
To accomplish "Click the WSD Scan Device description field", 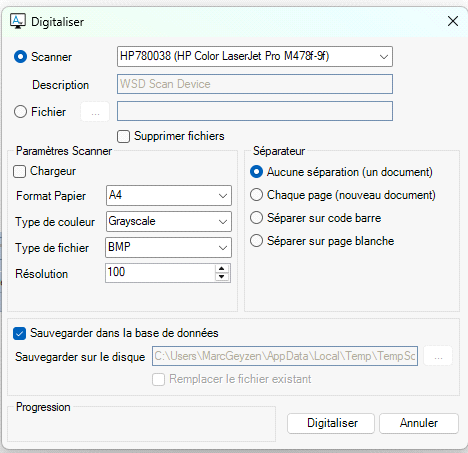I will tap(255, 84).
